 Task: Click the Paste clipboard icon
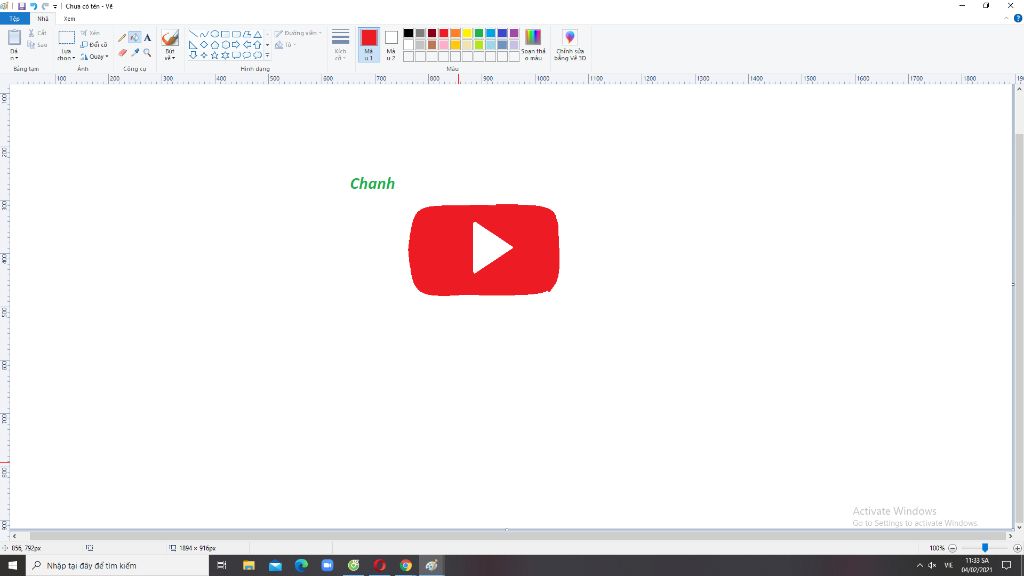(14, 38)
